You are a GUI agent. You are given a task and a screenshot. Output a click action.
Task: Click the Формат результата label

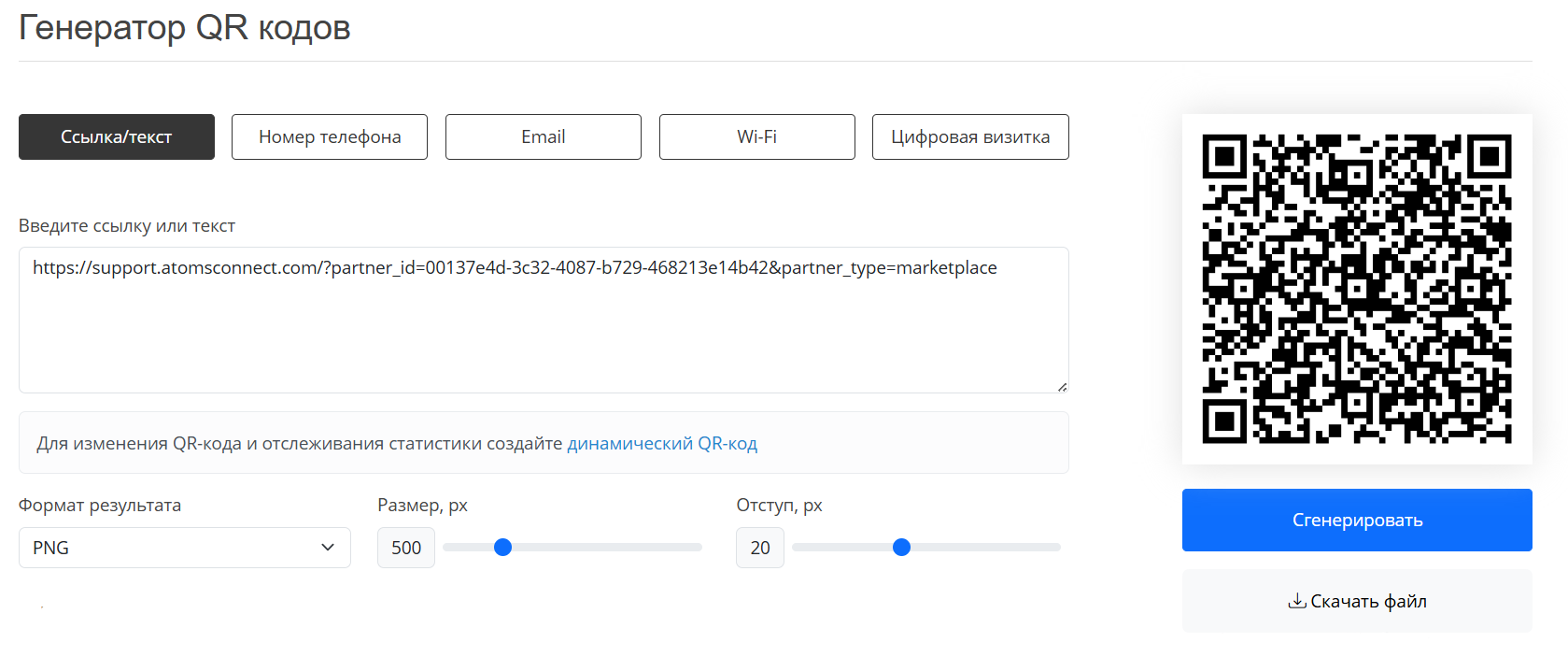pos(100,505)
